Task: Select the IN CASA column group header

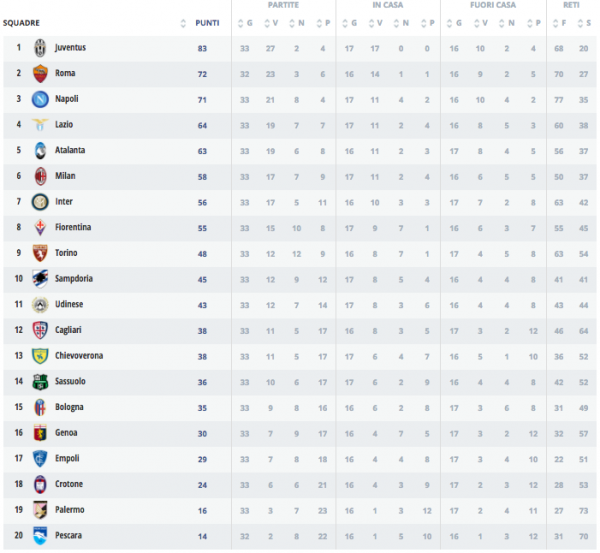Action: click(x=388, y=5)
